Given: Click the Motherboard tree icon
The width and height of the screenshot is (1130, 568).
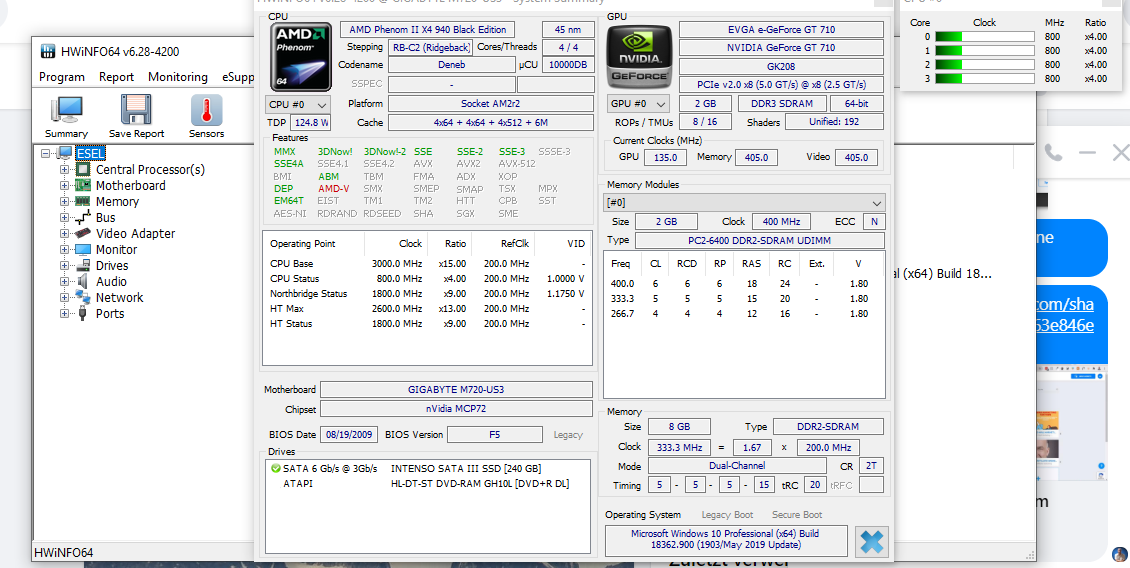Looking at the screenshot, I should pos(84,185).
